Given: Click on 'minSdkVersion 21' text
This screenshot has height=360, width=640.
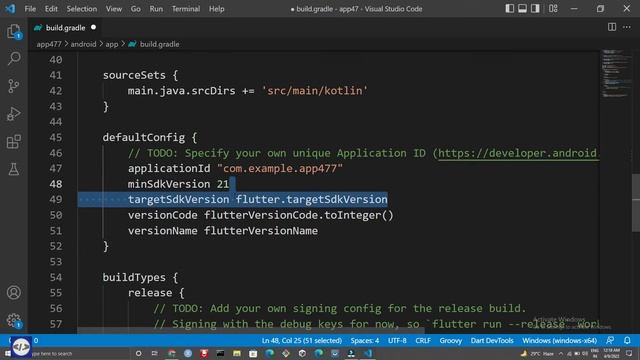Looking at the screenshot, I should (178, 184).
